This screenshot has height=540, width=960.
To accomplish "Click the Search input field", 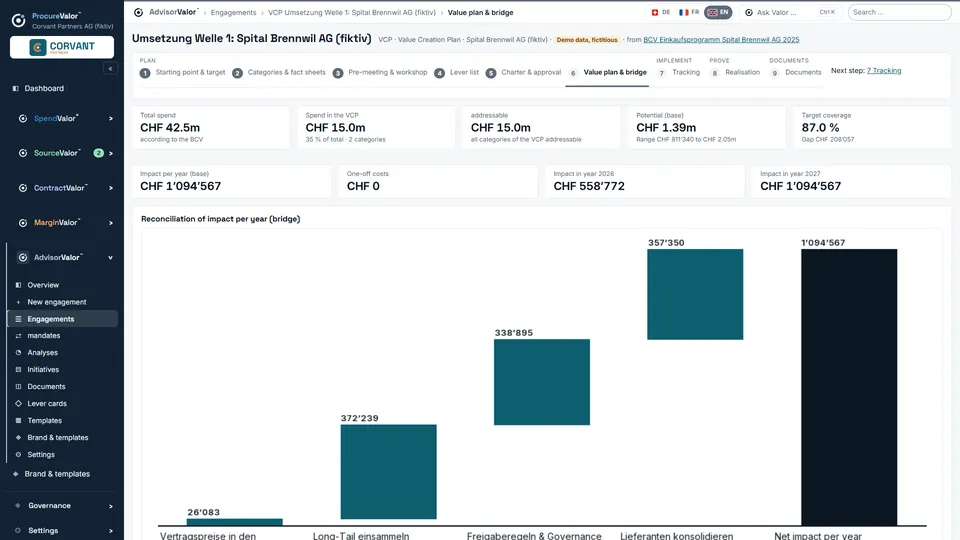I will coord(899,12).
